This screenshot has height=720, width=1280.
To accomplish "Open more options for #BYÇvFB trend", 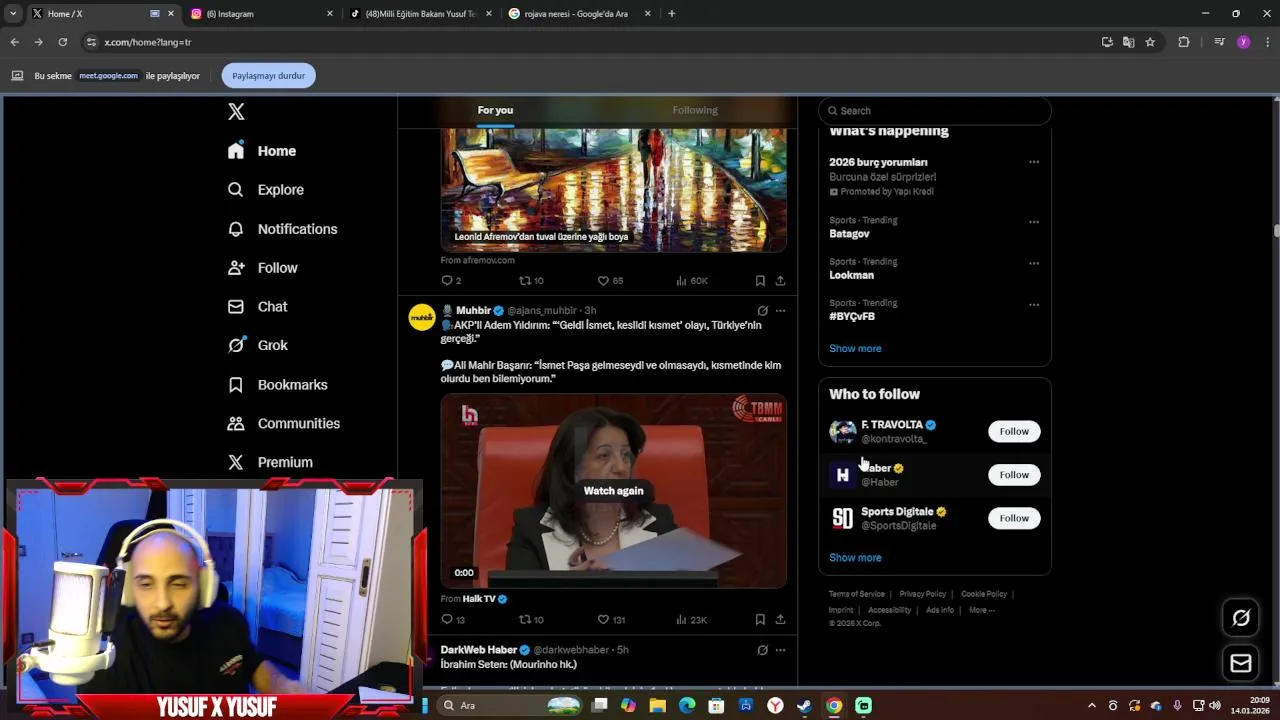I will pyautogui.click(x=1034, y=305).
